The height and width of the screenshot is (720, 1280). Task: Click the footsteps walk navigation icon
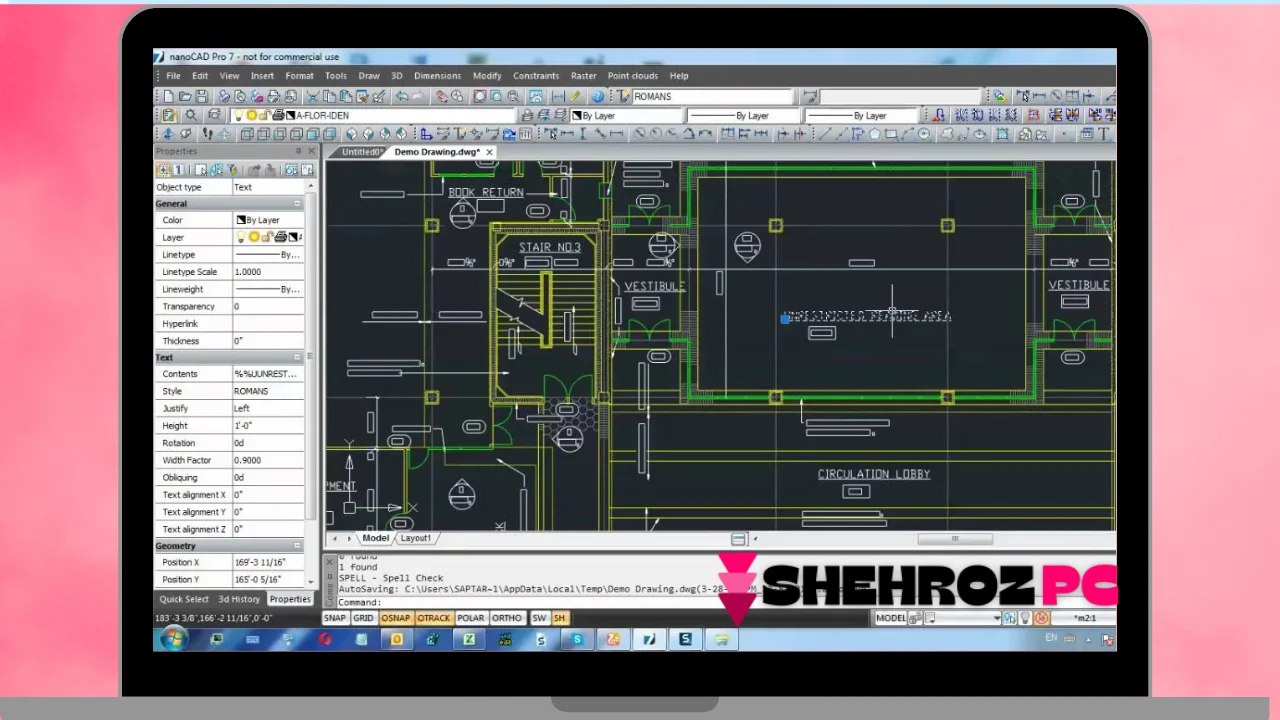pos(208,134)
